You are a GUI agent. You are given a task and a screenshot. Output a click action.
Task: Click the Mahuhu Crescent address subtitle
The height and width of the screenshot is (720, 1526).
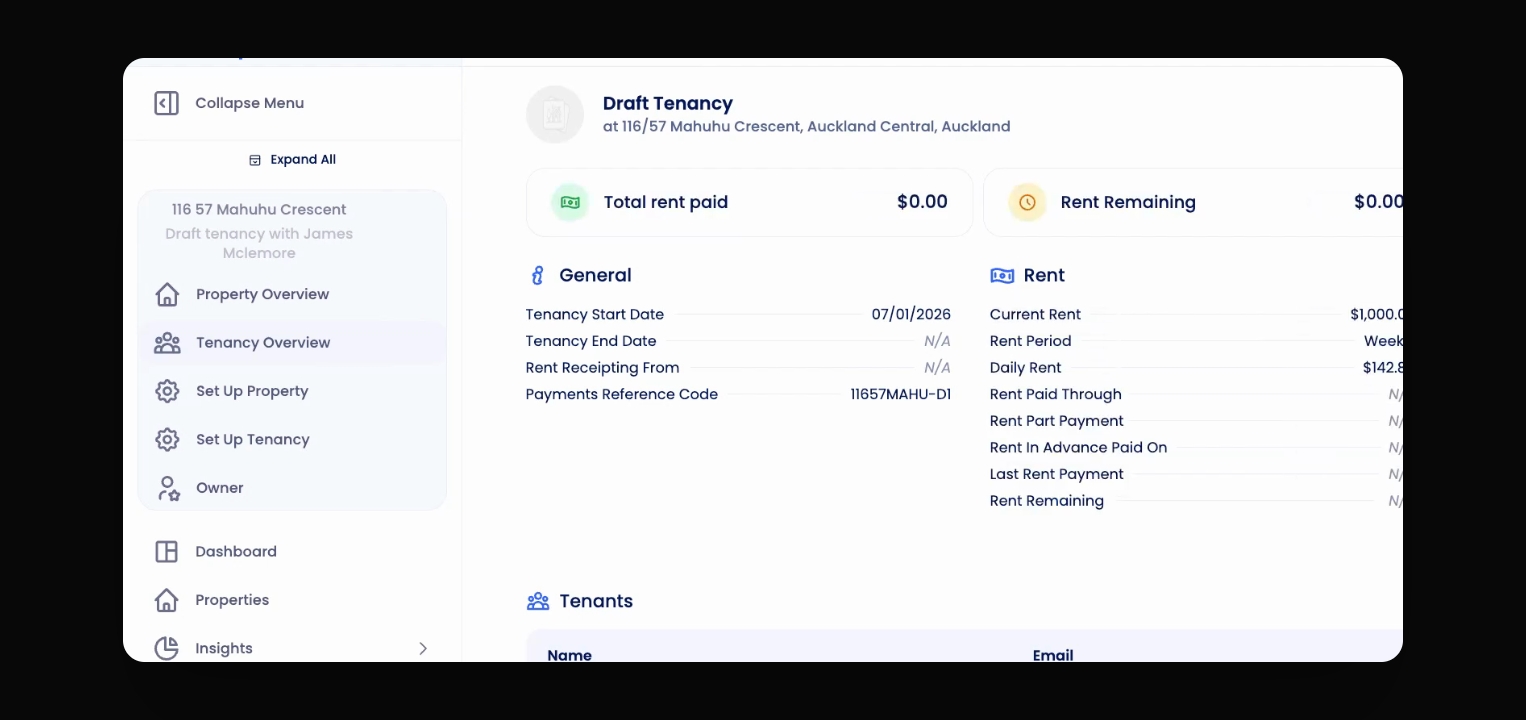pos(806,127)
